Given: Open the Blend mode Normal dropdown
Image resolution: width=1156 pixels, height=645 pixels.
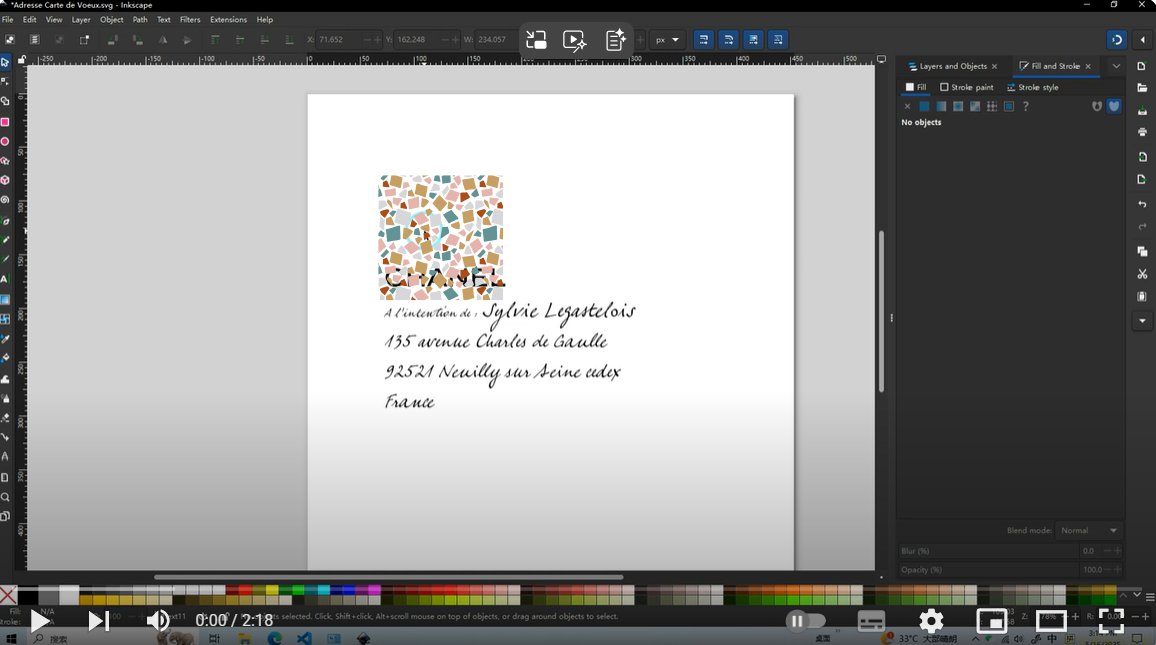Looking at the screenshot, I should [x=1089, y=531].
